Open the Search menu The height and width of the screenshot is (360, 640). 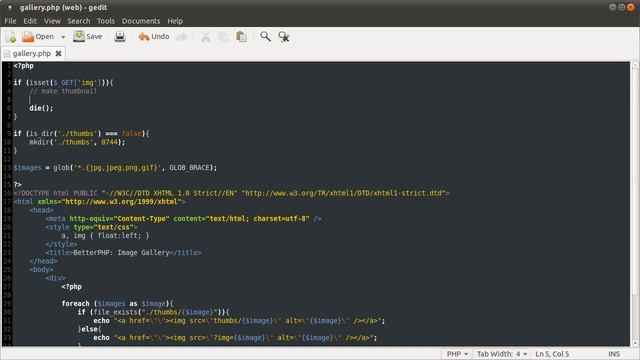(79, 21)
